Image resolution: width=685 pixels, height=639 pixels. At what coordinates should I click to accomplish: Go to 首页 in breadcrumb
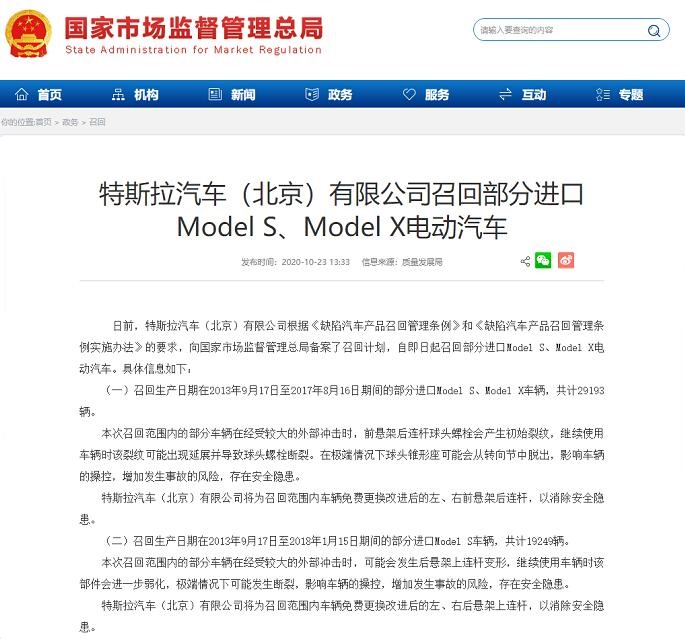point(43,122)
